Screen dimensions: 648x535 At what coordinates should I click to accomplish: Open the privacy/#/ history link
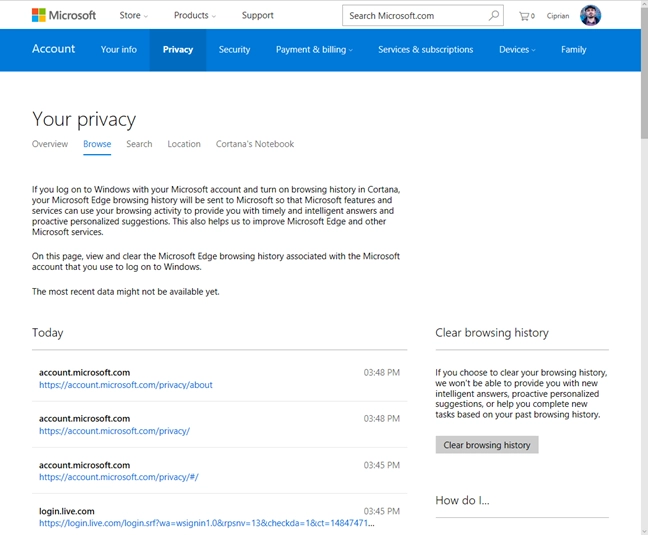click(119, 477)
